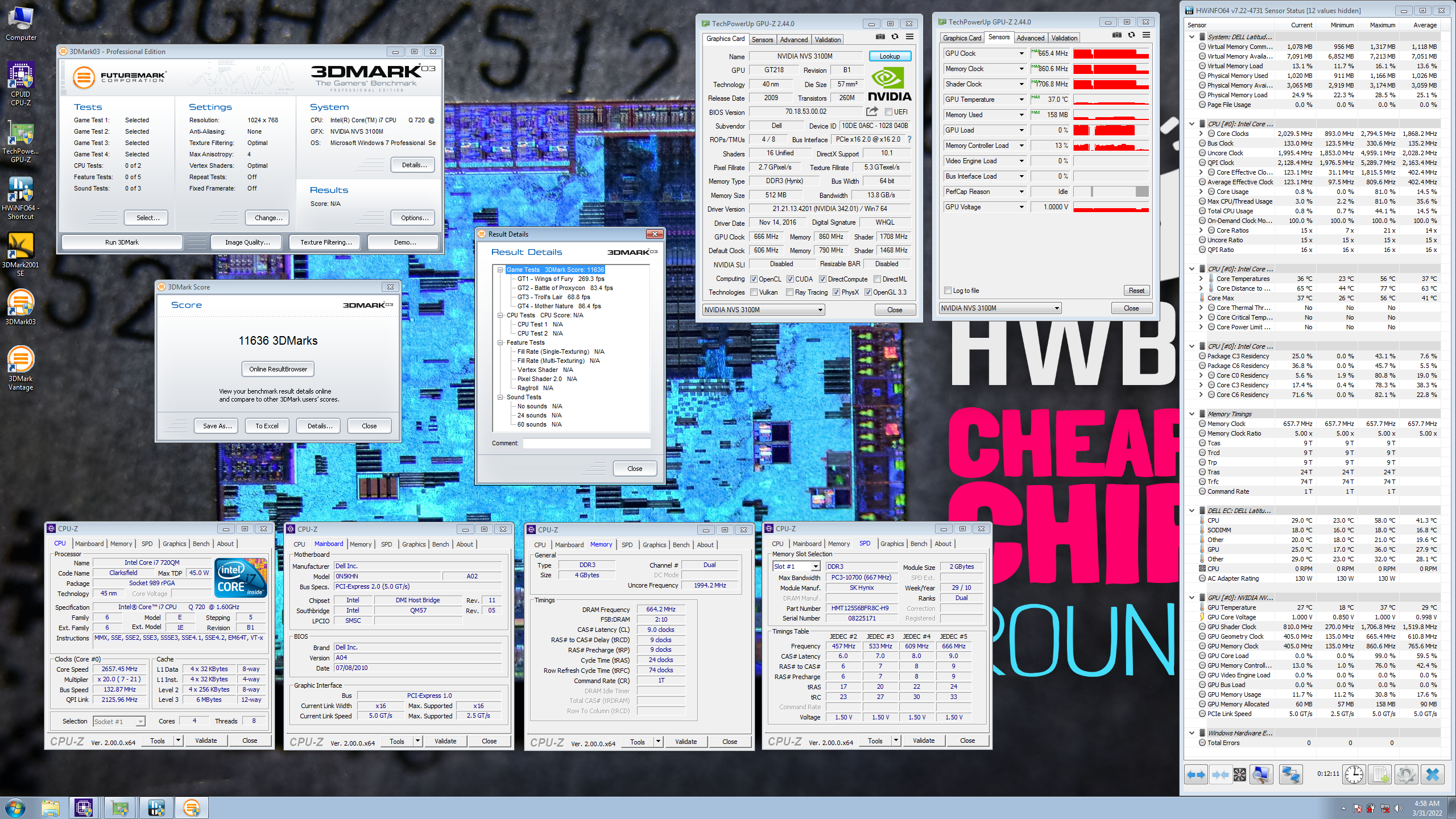1456x819 pixels.
Task: Click HWiNFO monitor display icon
Action: click(x=1261, y=775)
